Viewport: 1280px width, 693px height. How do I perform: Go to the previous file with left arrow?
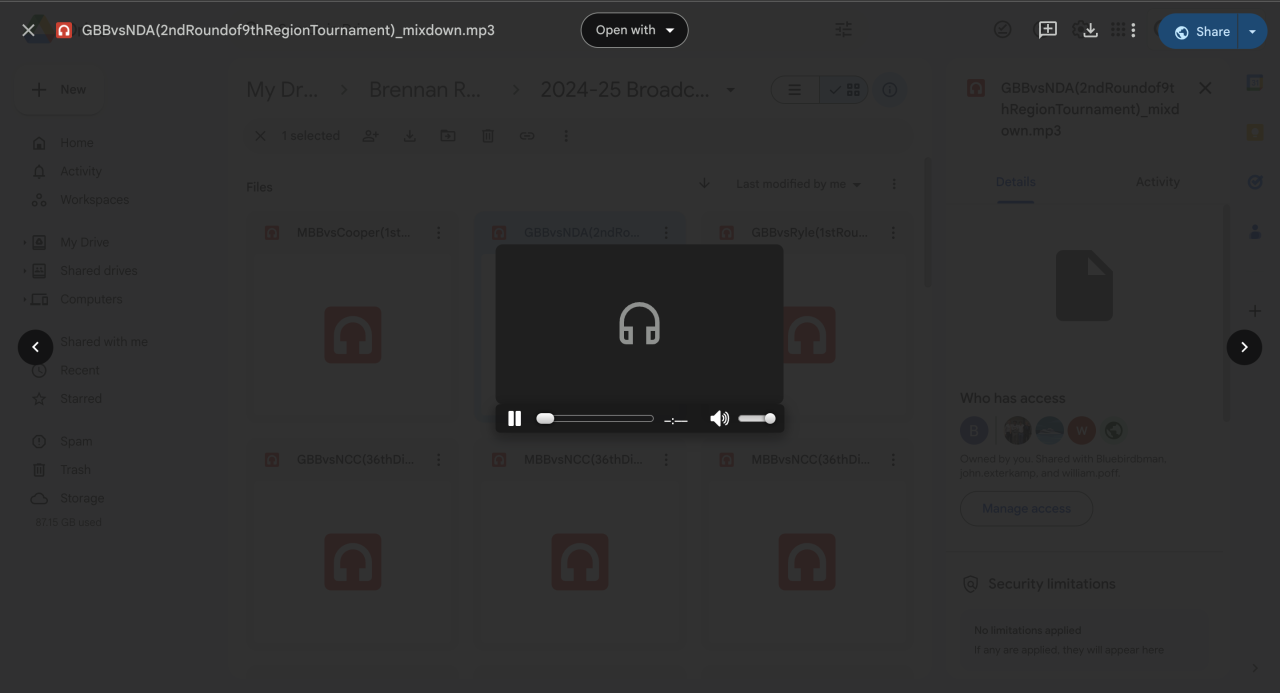35,347
